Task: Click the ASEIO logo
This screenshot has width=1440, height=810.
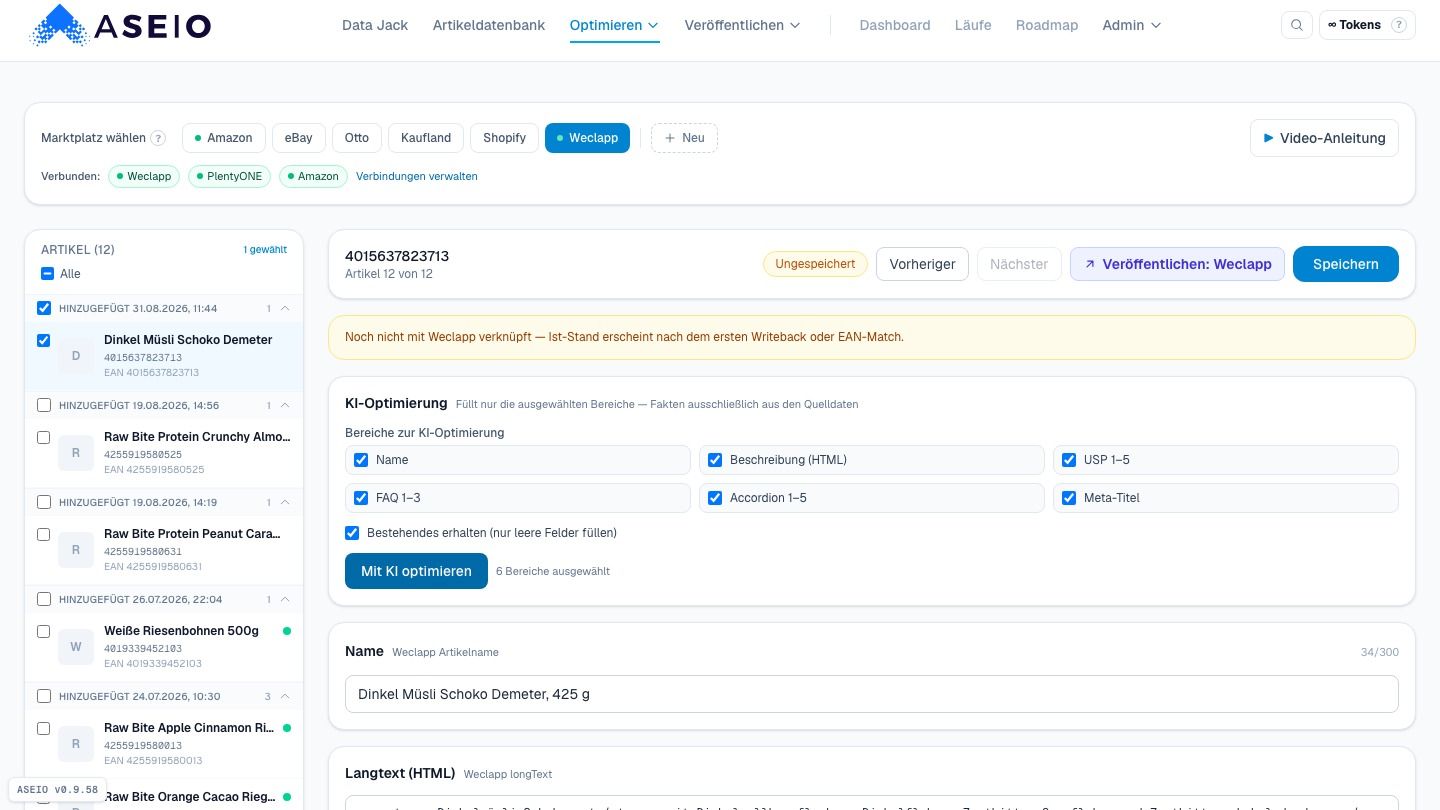Action: coord(121,26)
